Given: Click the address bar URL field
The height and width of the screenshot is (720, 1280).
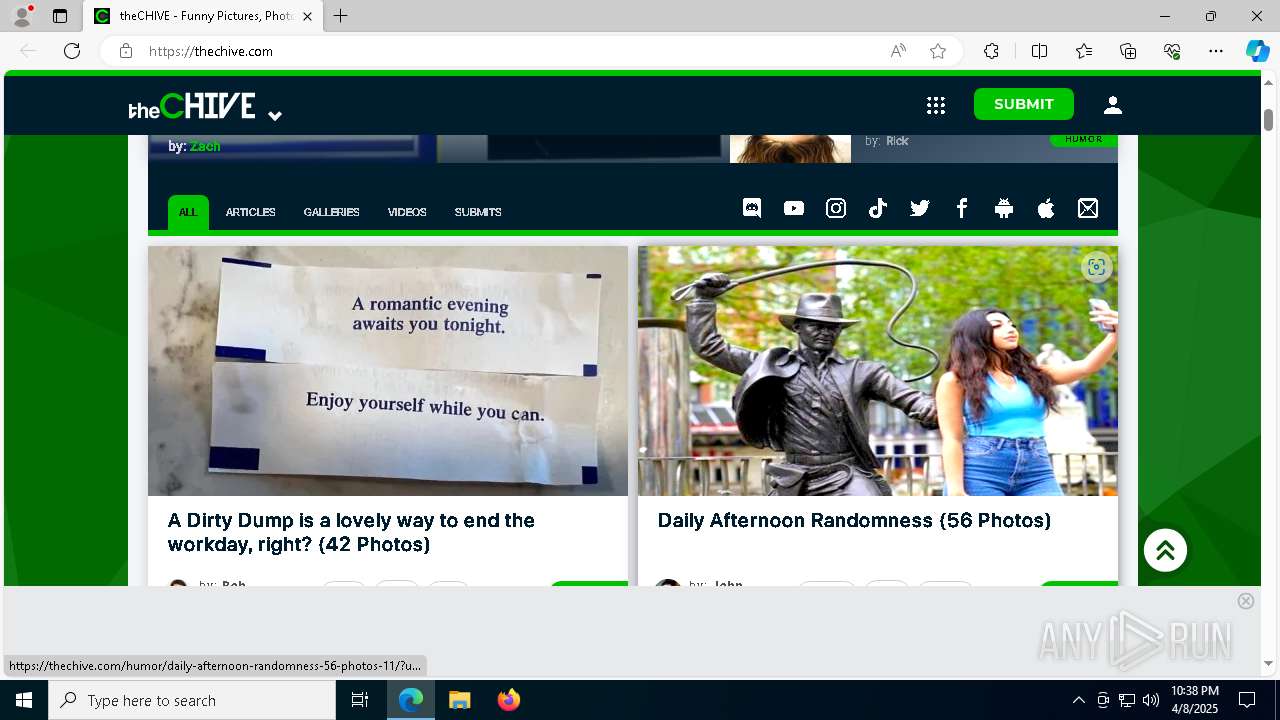Looking at the screenshot, I should click(x=510, y=51).
